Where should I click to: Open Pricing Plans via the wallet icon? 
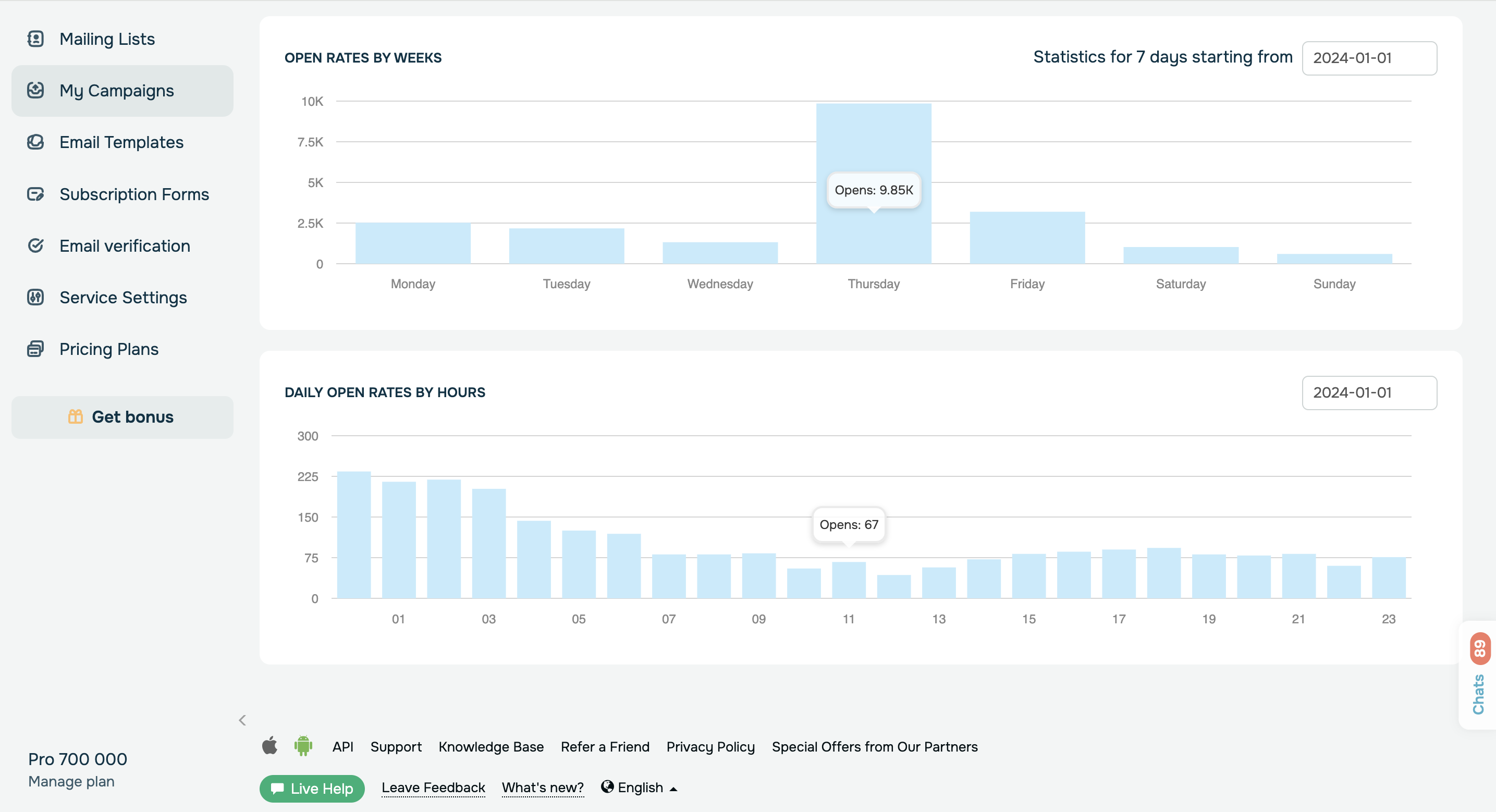pos(35,349)
